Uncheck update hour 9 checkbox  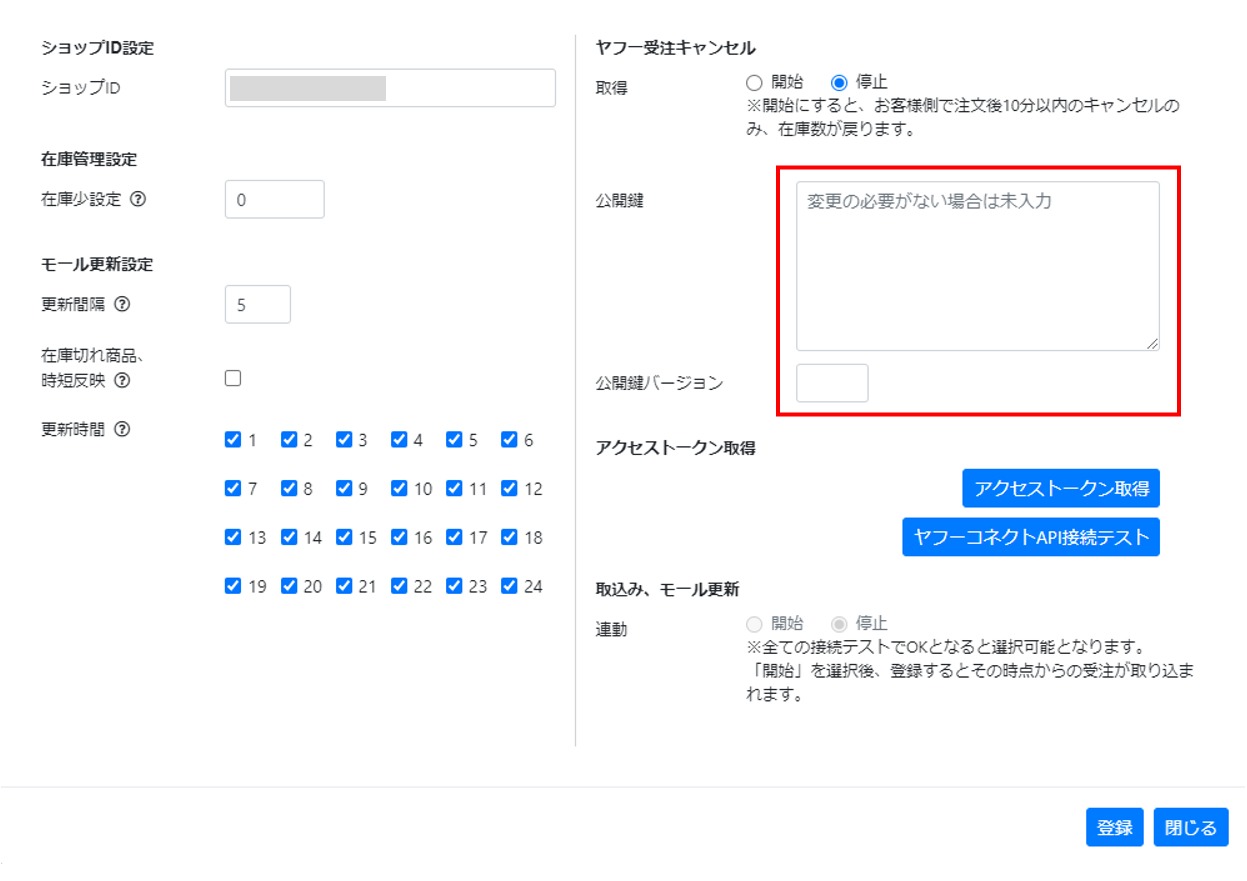click(x=344, y=488)
